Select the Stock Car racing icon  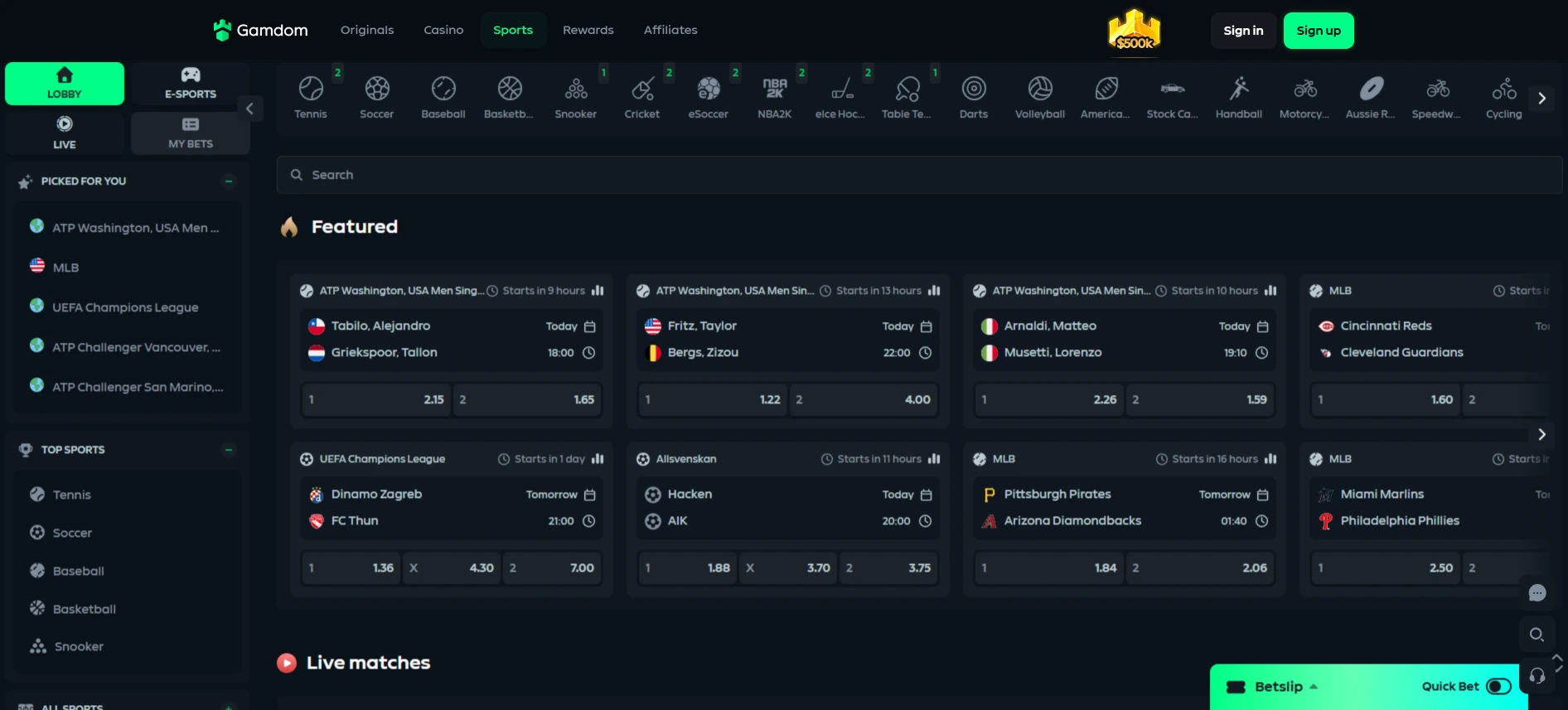tap(1173, 89)
